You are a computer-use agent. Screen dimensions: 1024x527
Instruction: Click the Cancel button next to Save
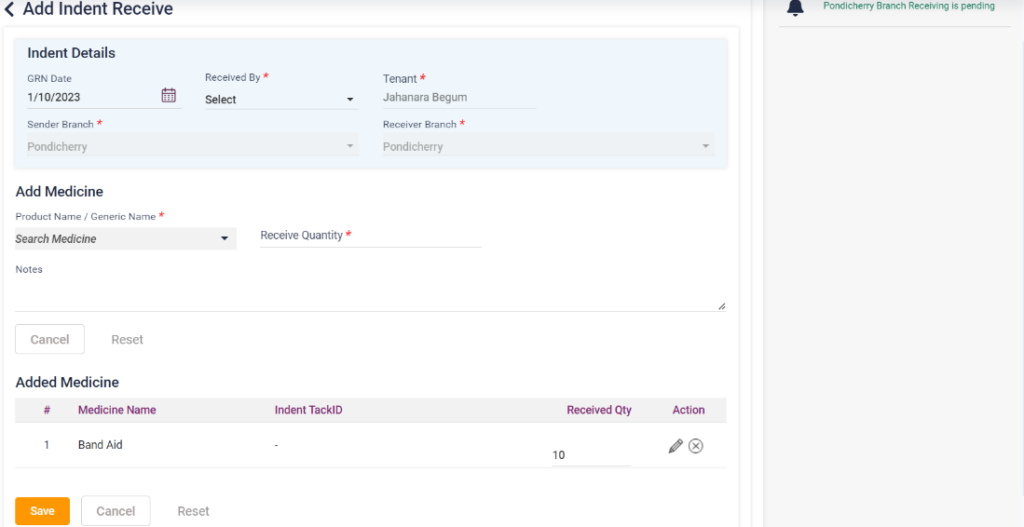coord(115,511)
